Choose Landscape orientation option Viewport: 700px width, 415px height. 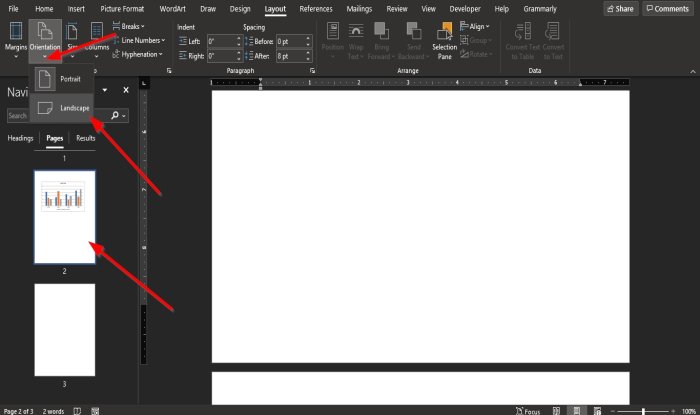pos(62,108)
